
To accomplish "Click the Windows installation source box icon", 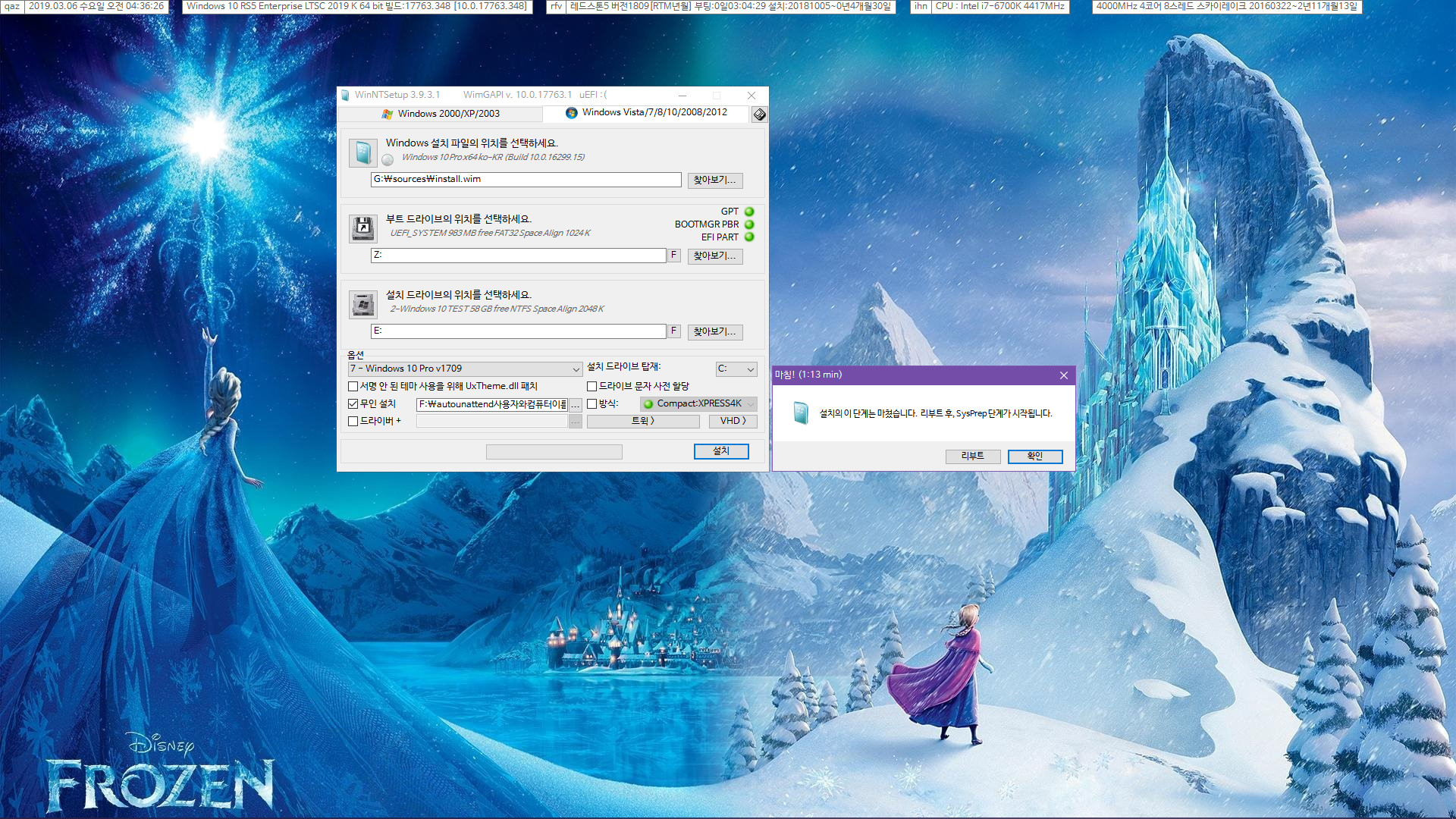I will (363, 152).
